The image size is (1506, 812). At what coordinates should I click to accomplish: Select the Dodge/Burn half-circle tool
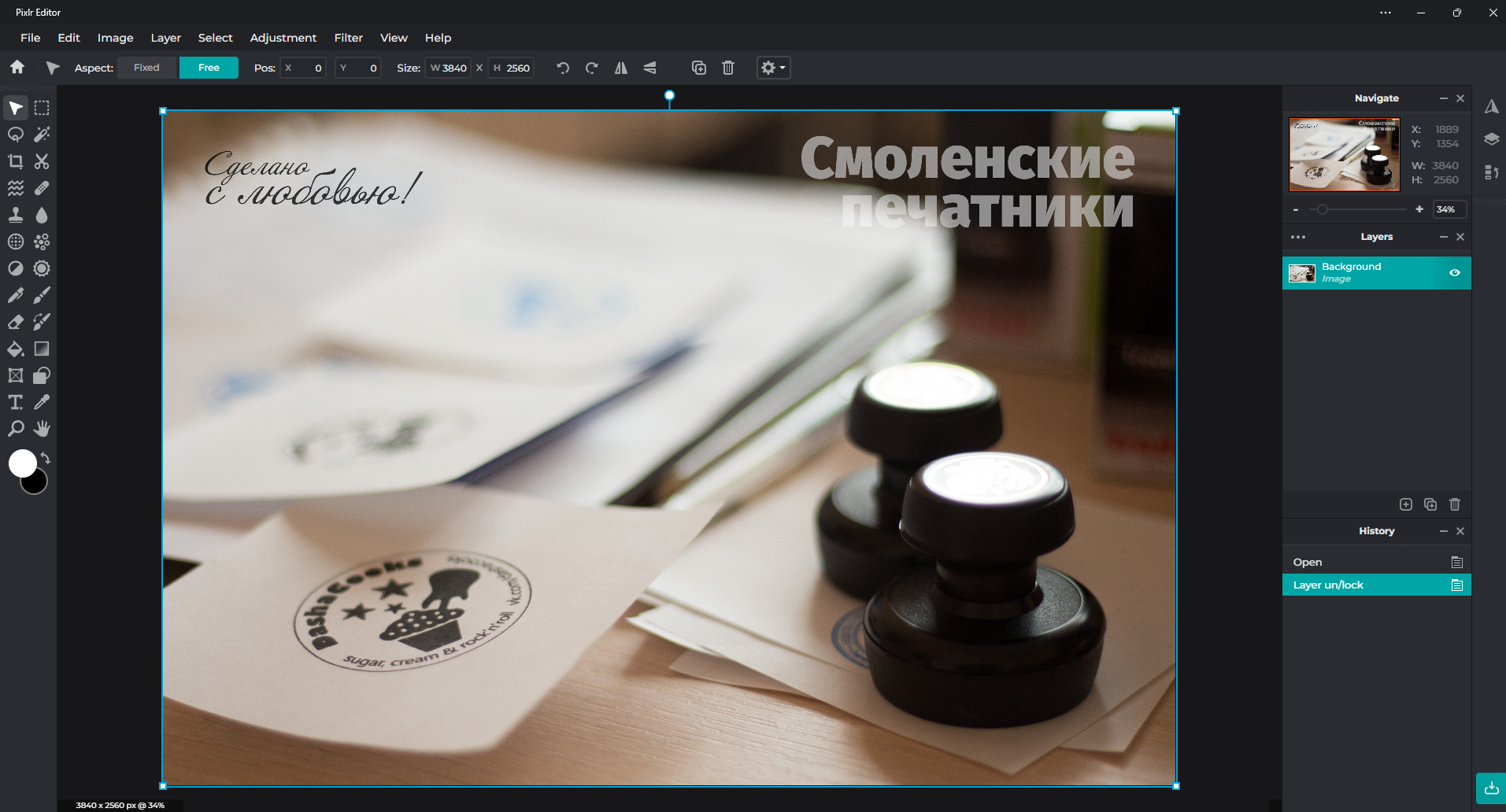pos(16,268)
